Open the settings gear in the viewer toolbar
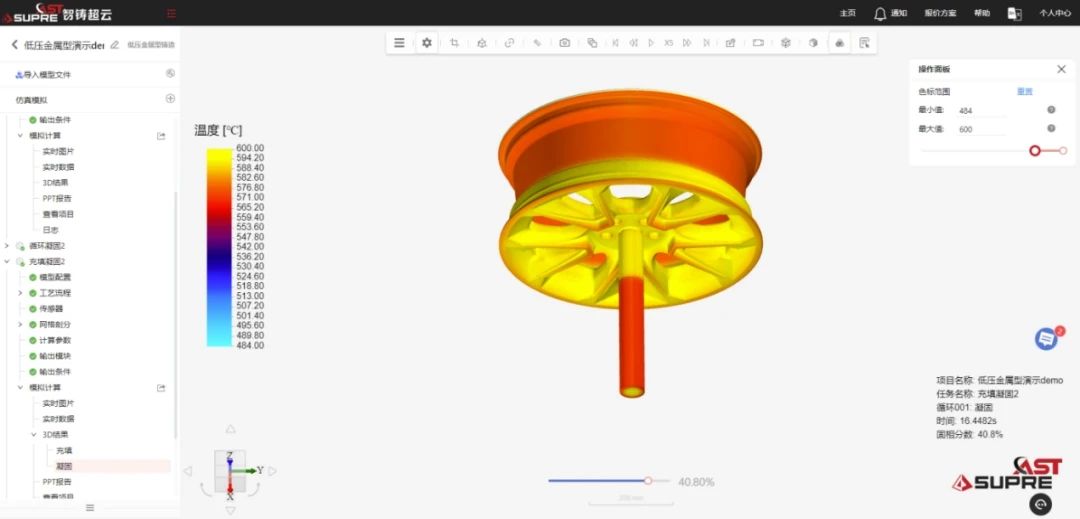Viewport: 1080px width, 519px height. [x=427, y=43]
